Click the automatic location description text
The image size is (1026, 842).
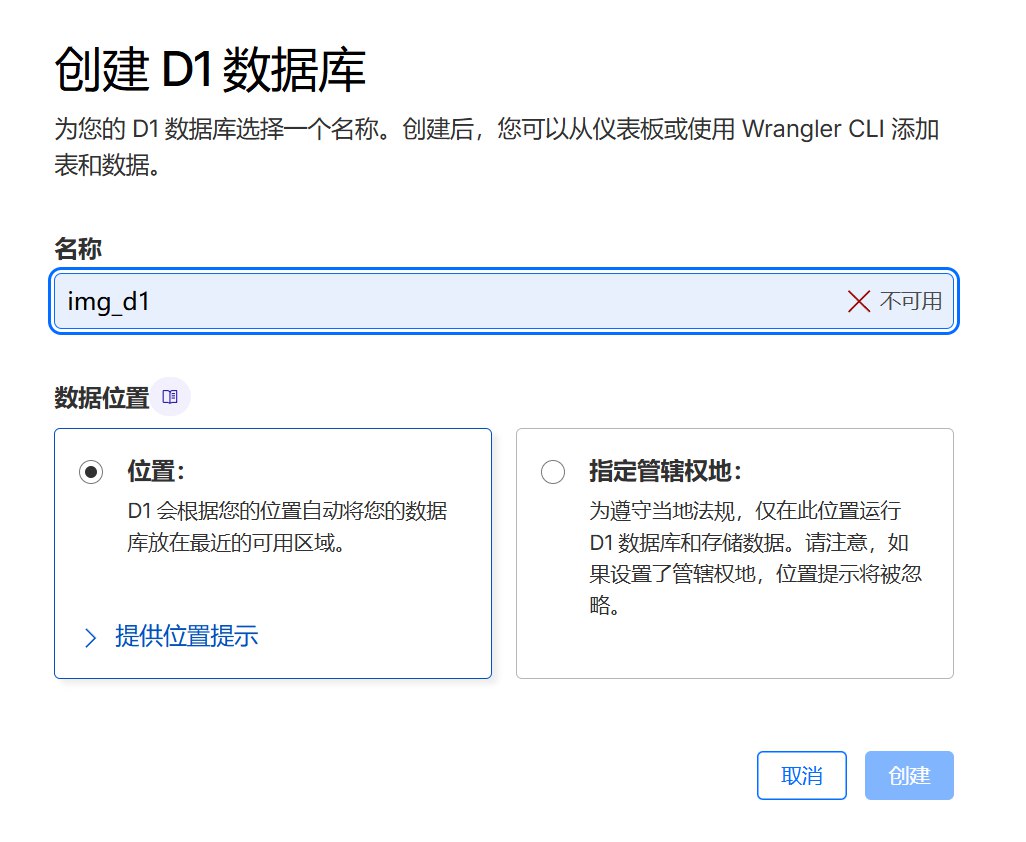[287, 528]
